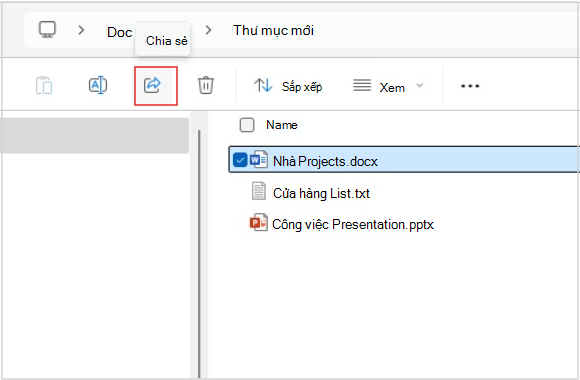The image size is (580, 380).
Task: Select the file Cửa hàng List.txt
Action: [x=321, y=194]
